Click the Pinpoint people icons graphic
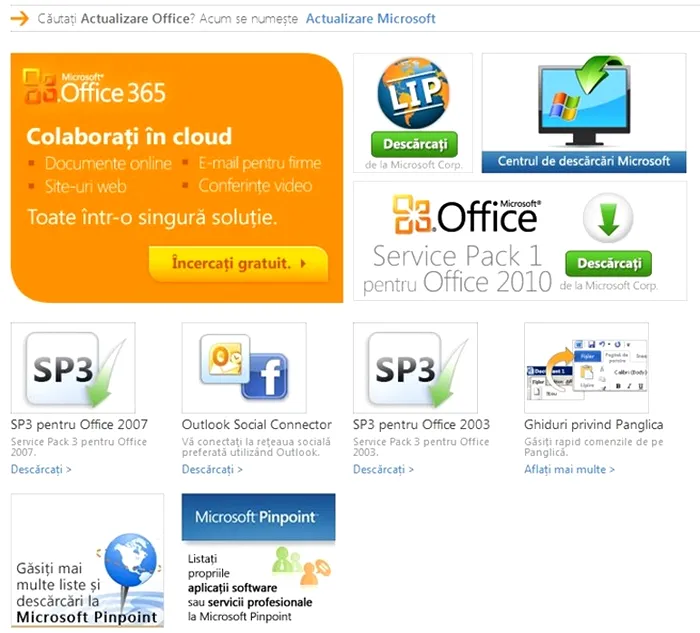The height and width of the screenshot is (633, 700). tap(302, 565)
